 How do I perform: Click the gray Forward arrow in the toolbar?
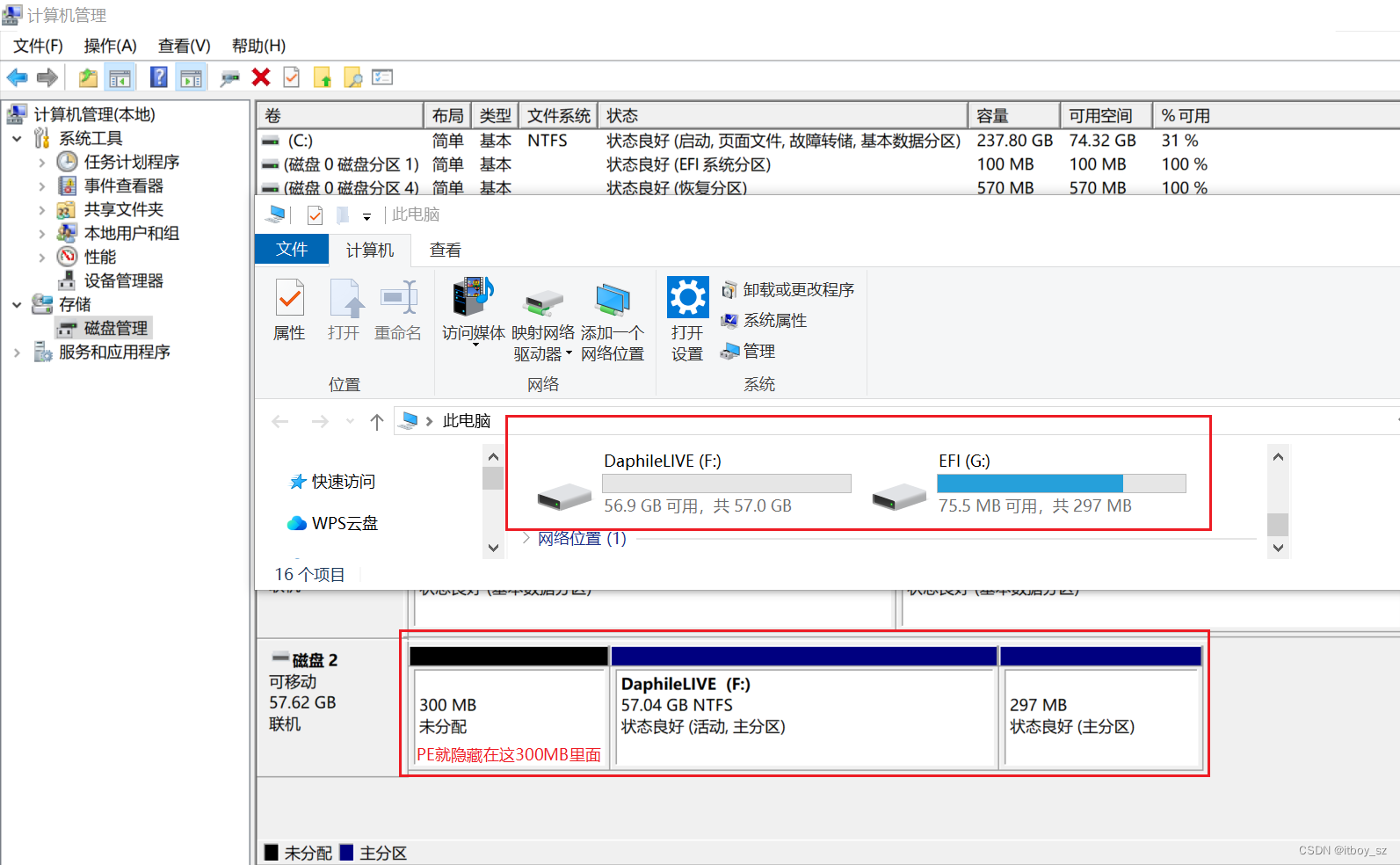[47, 77]
